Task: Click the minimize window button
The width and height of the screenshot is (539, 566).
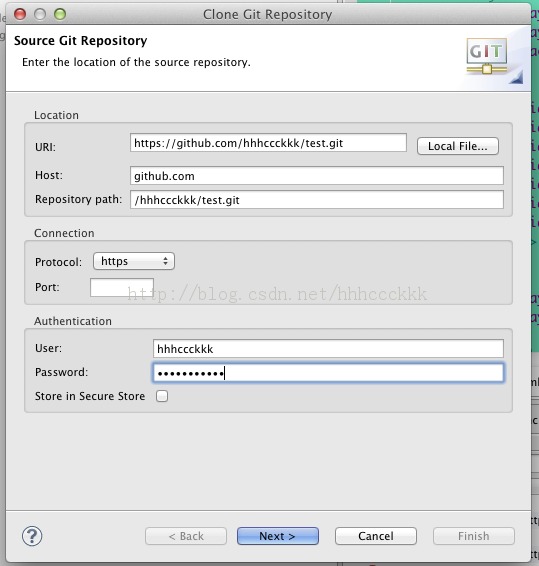Action: point(40,14)
